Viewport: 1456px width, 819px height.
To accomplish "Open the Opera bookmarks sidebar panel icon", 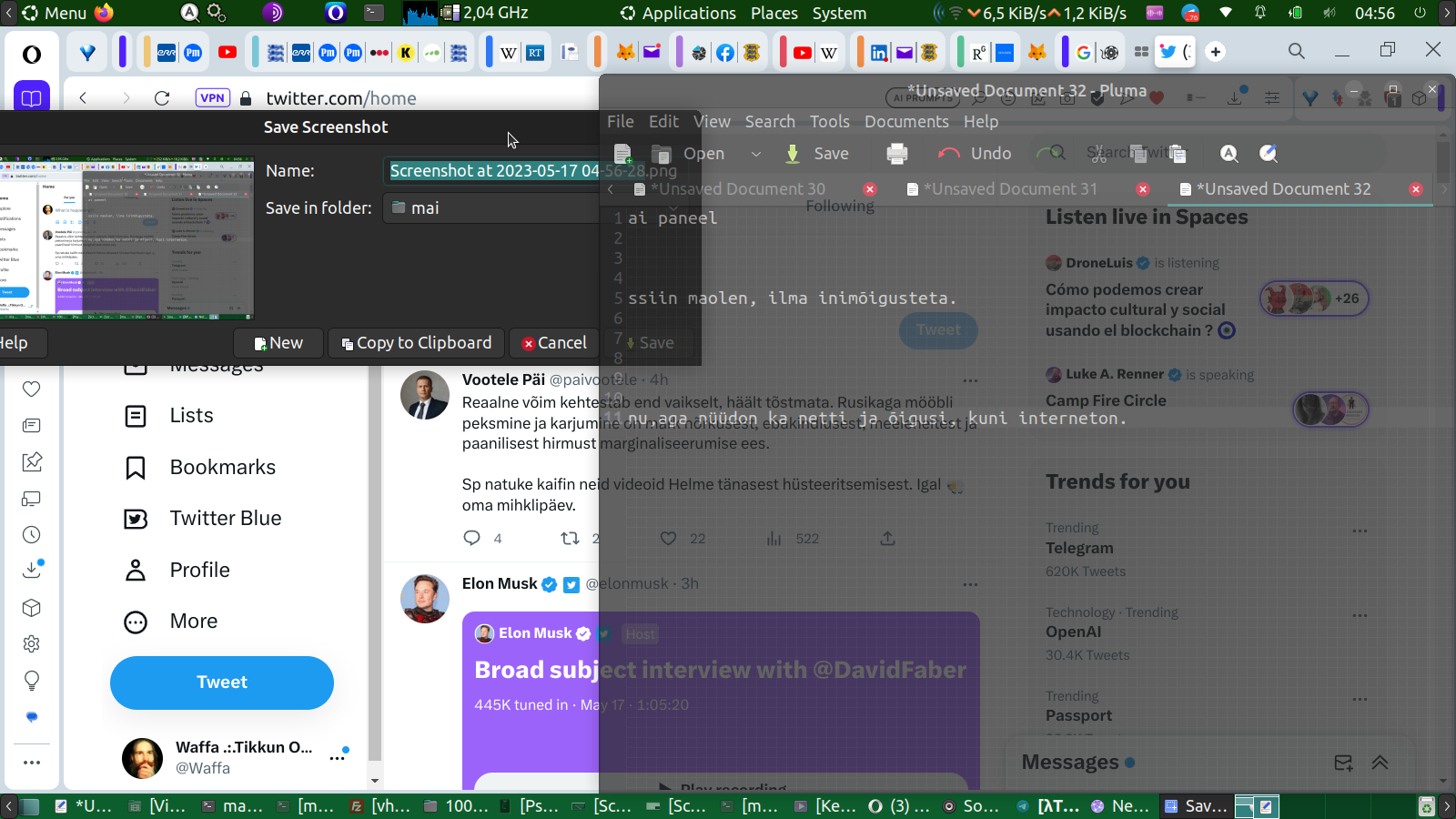I will 32,97.
